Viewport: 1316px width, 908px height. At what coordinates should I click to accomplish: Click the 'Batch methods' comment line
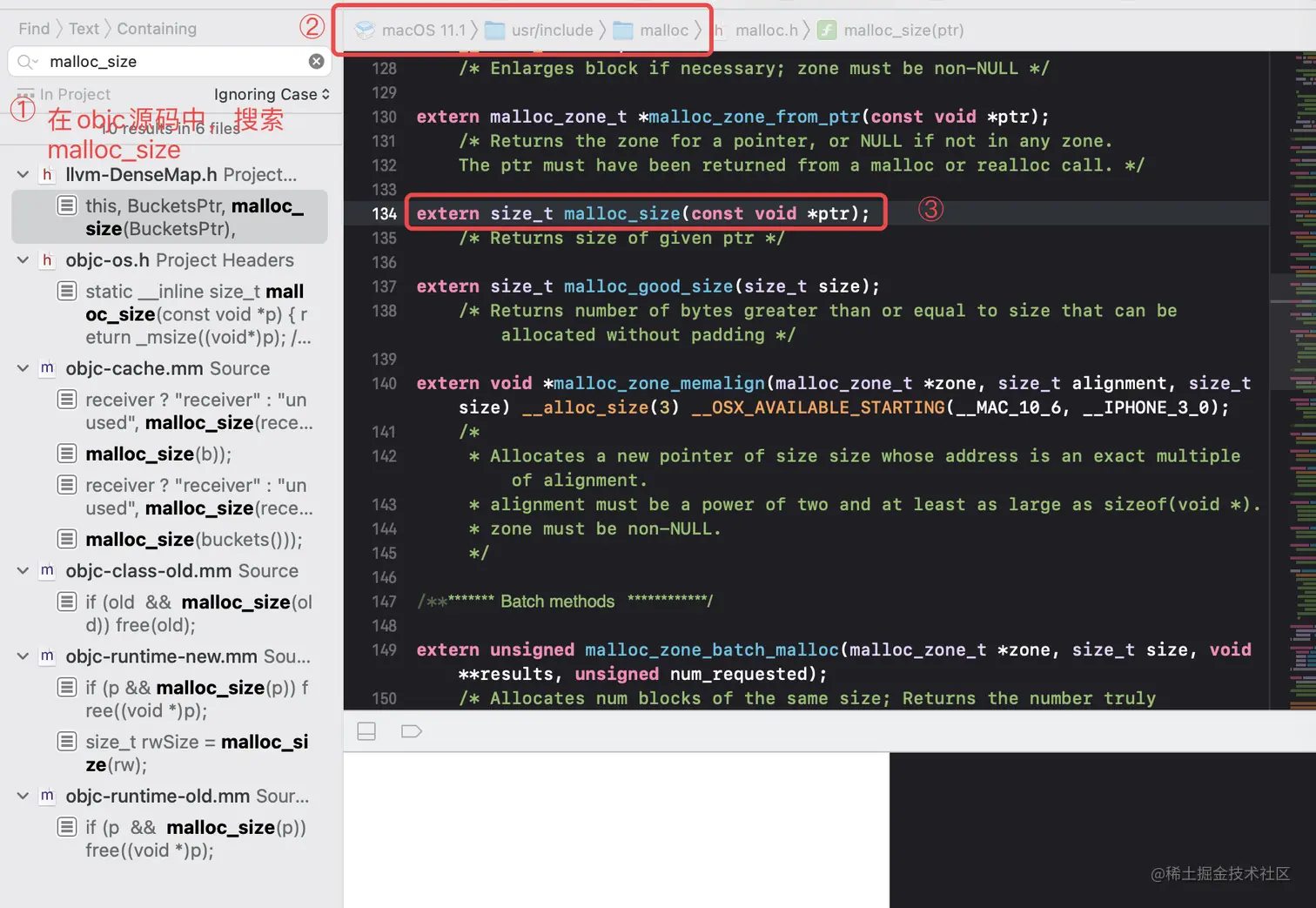[565, 602]
